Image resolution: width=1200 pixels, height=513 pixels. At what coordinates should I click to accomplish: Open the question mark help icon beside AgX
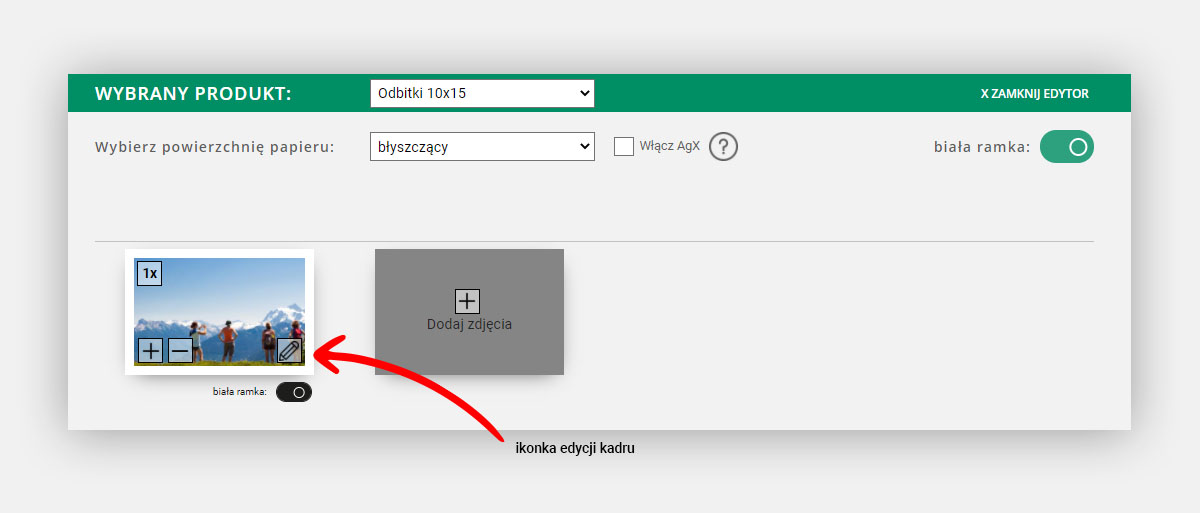(723, 147)
